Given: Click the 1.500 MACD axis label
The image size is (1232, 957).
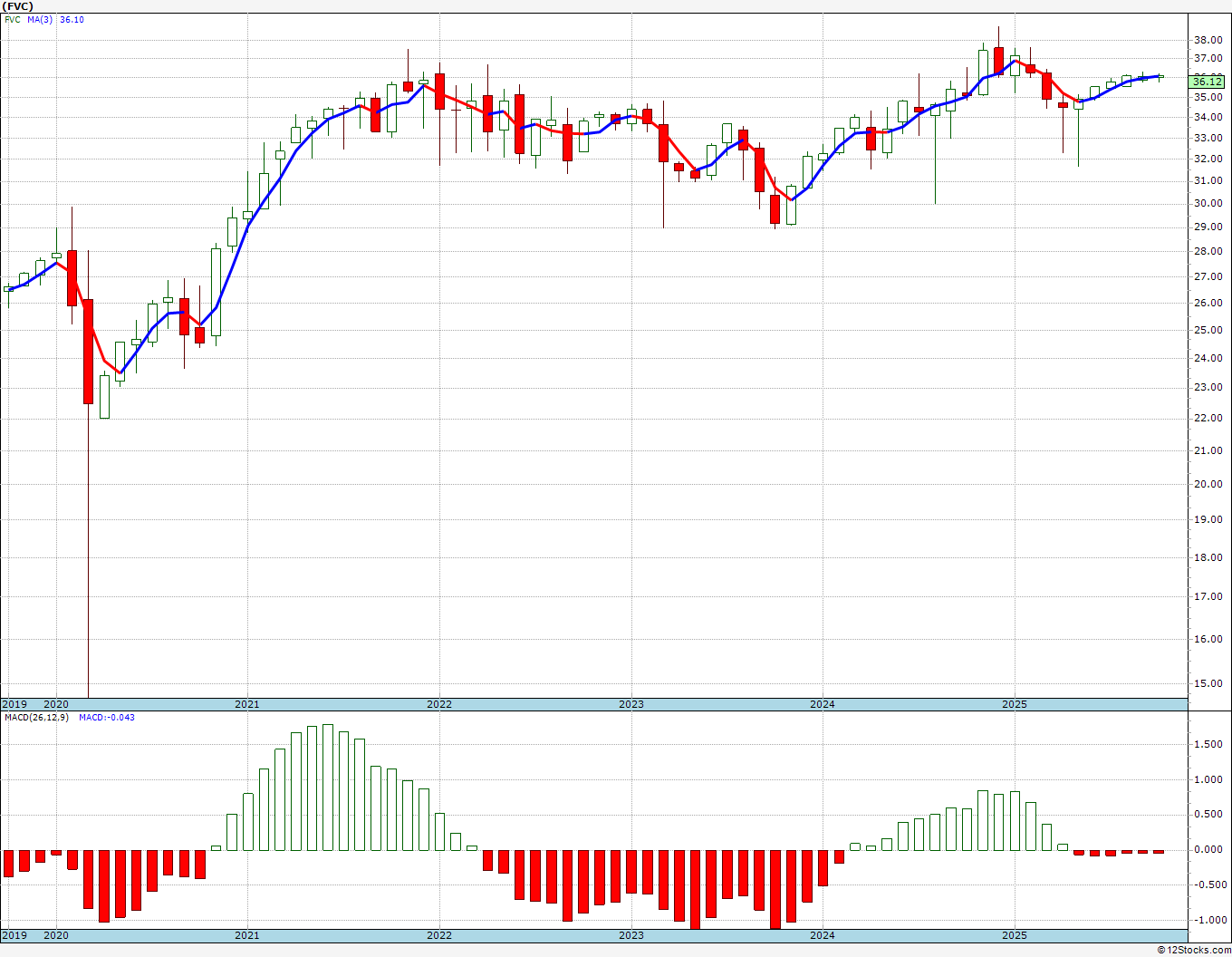Looking at the screenshot, I should (1209, 744).
